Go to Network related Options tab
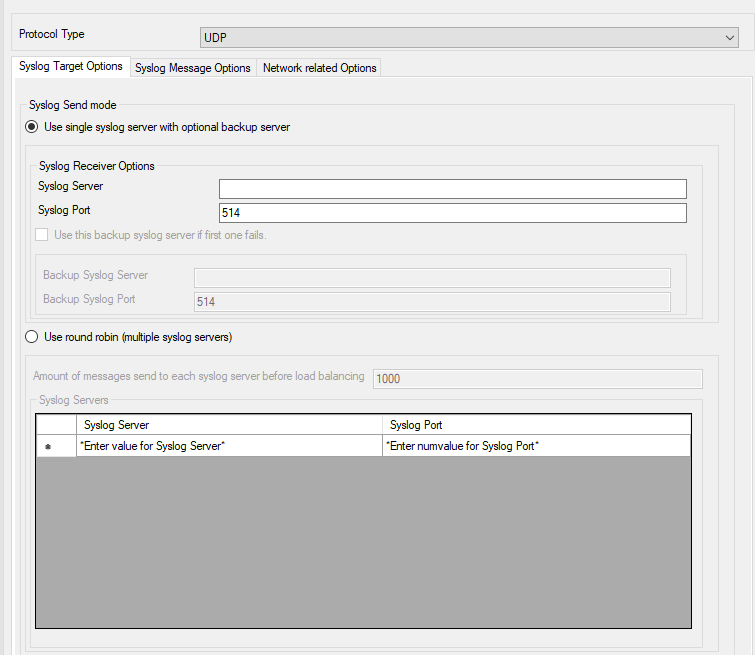Viewport: 755px width, 655px height. pyautogui.click(x=319, y=68)
